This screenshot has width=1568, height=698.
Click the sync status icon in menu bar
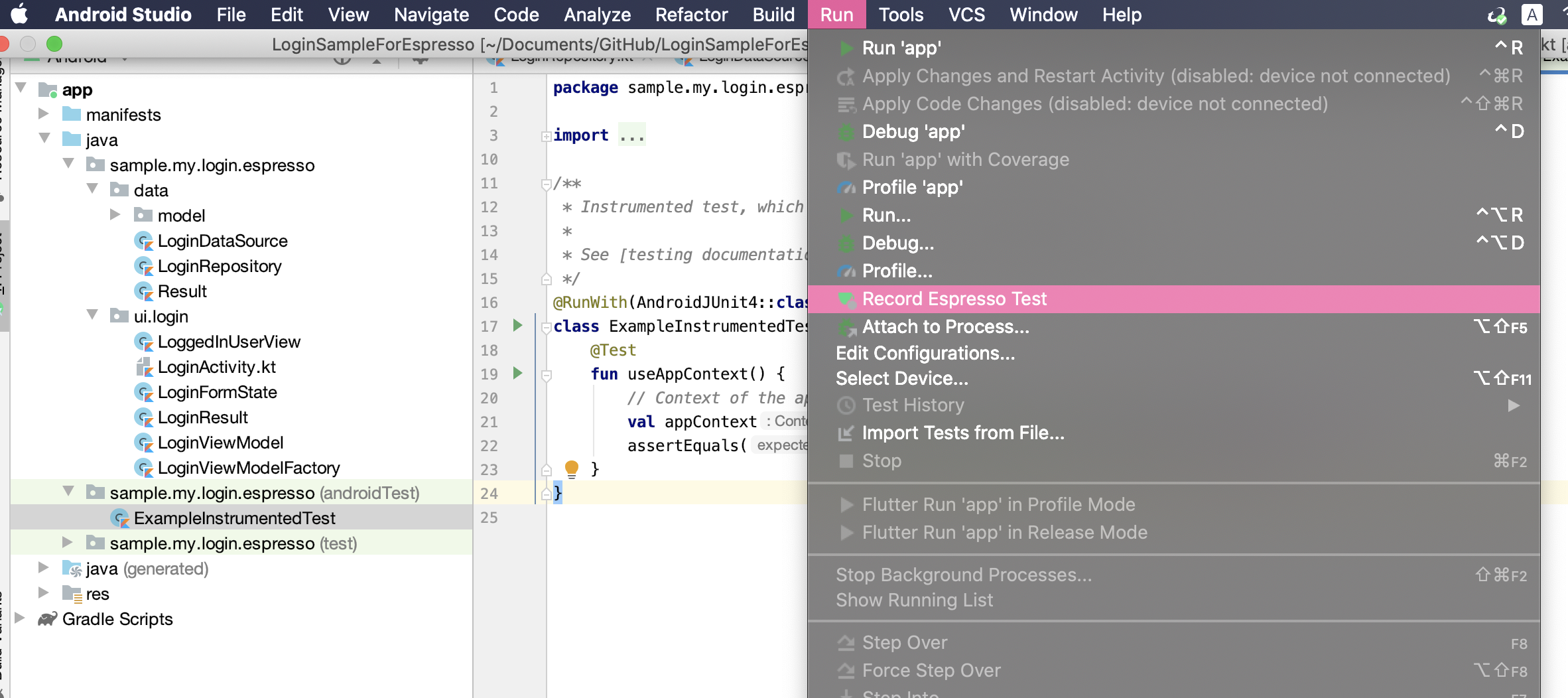(x=1497, y=15)
